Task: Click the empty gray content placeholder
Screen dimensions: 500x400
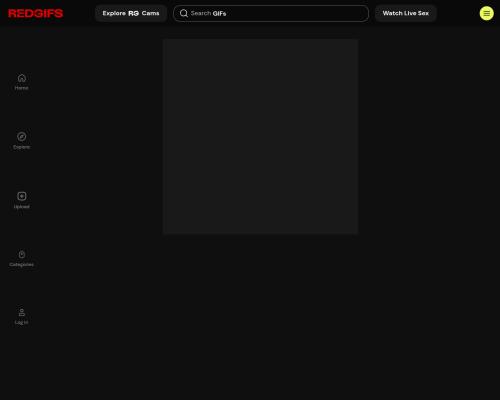Action: 261,137
